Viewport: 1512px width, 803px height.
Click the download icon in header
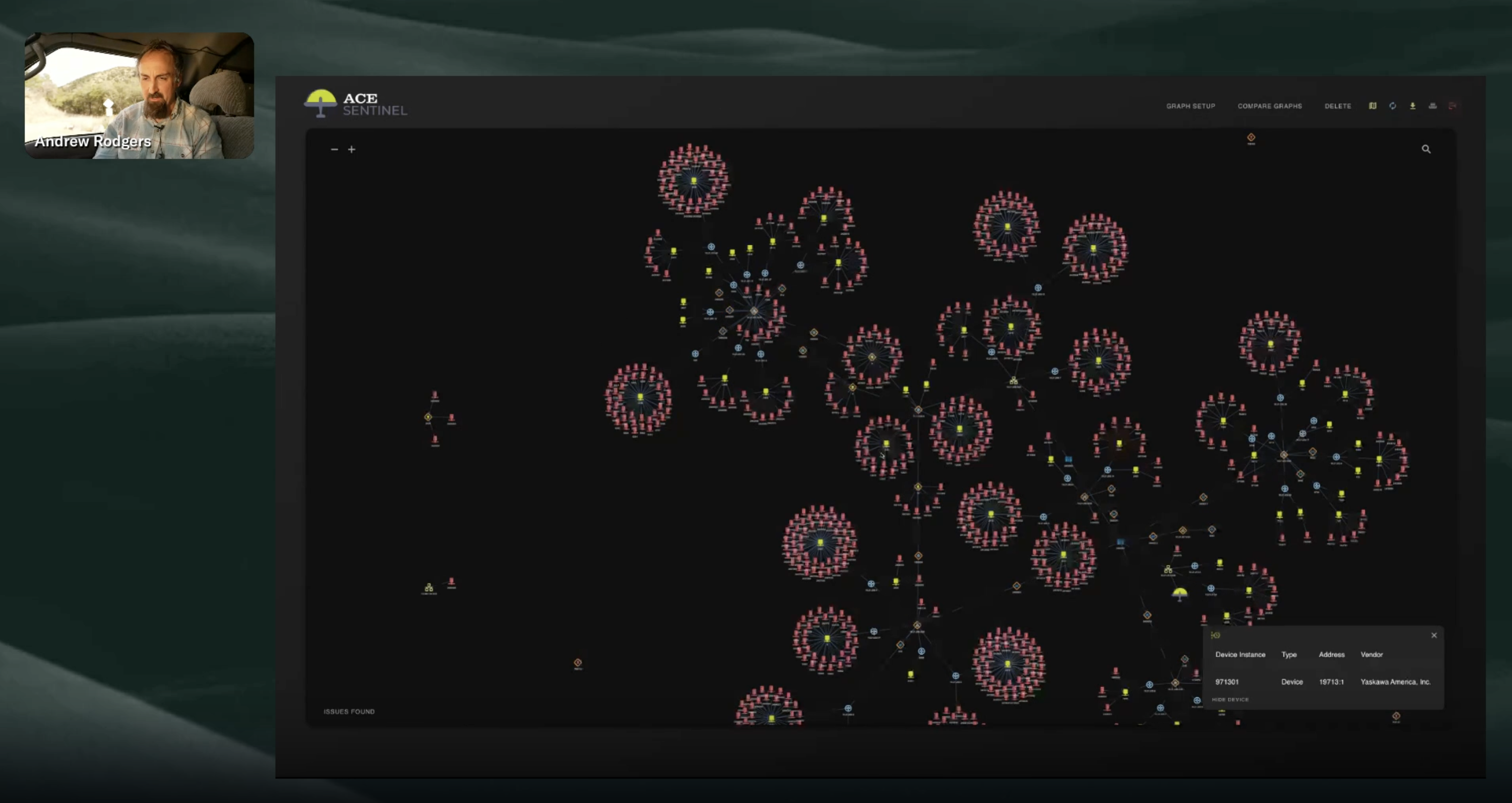[x=1412, y=106]
